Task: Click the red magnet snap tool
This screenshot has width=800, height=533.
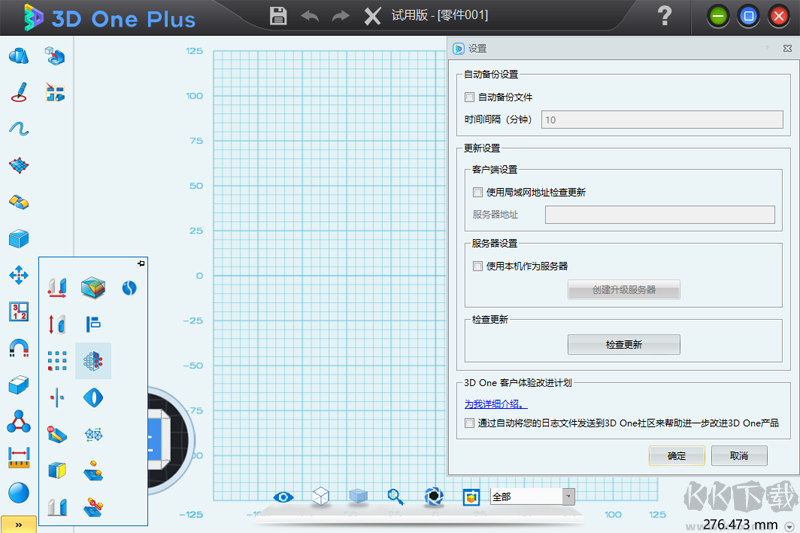Action: point(19,348)
